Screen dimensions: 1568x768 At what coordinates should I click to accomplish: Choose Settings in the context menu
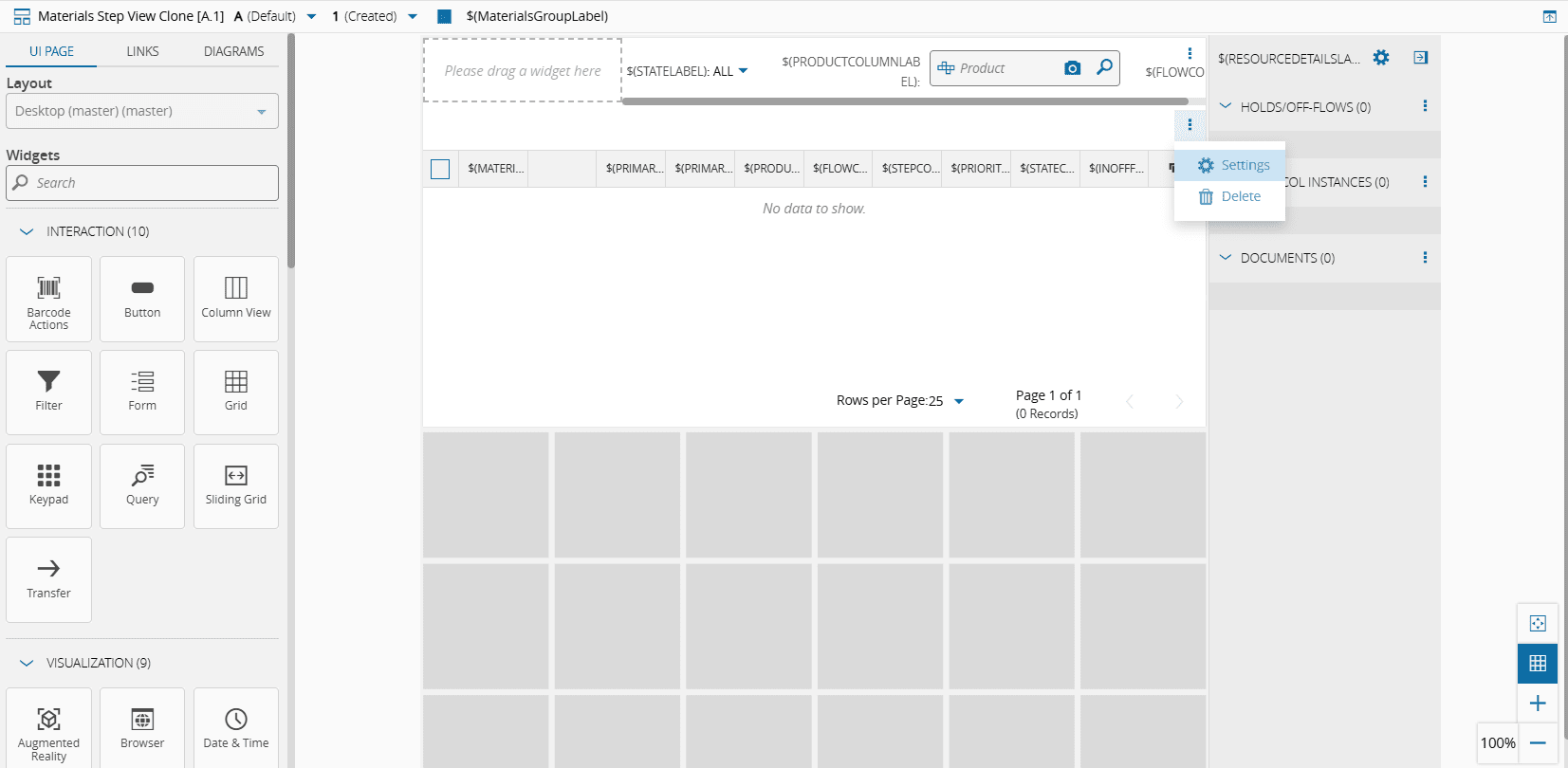[x=1230, y=165]
